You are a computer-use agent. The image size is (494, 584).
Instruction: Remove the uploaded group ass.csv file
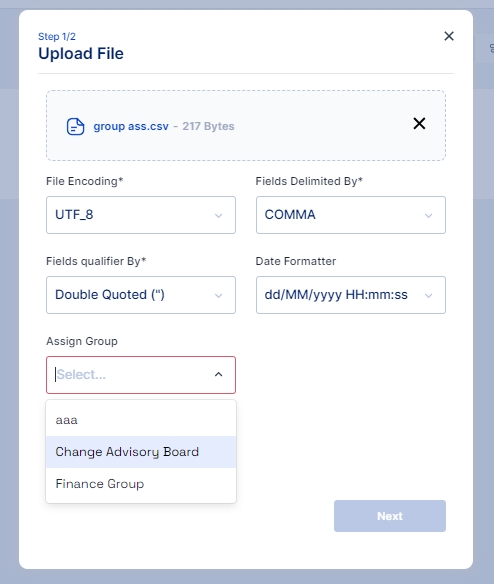point(419,123)
